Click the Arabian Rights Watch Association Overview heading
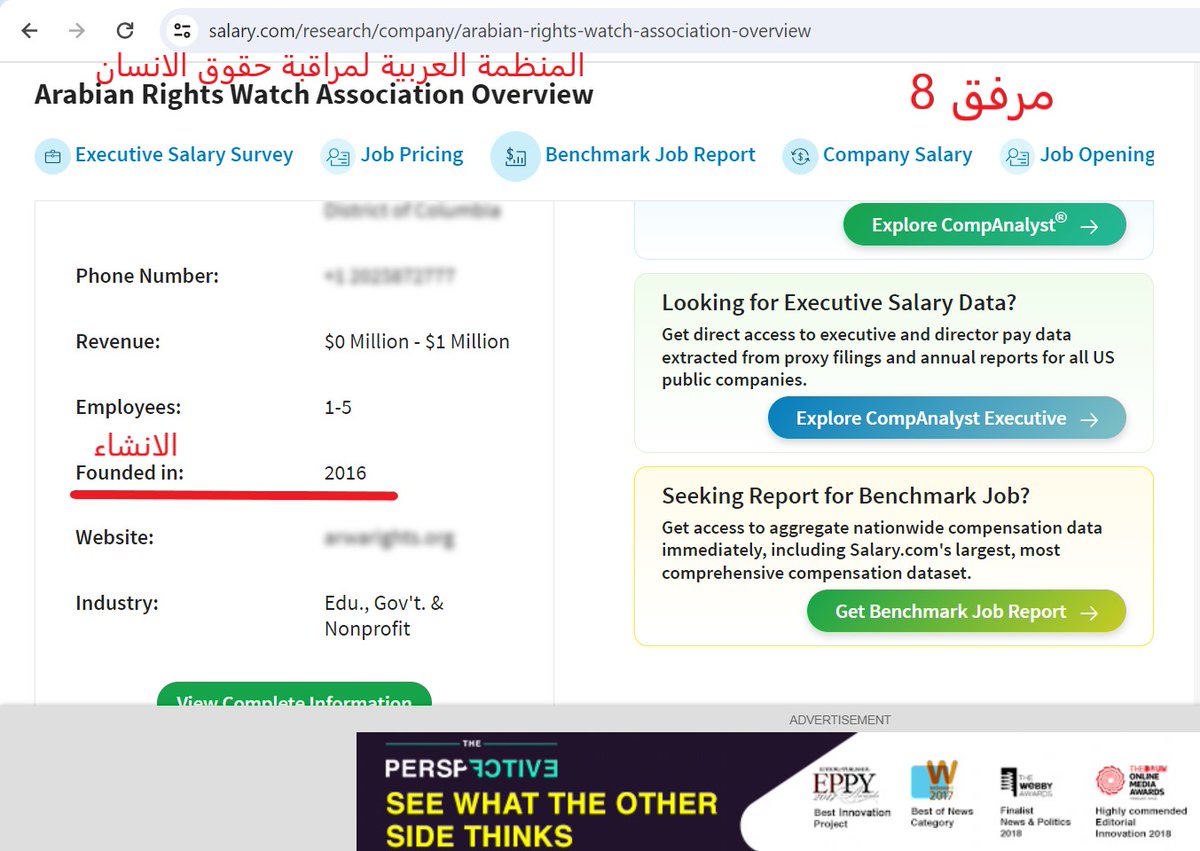 pyautogui.click(x=314, y=95)
